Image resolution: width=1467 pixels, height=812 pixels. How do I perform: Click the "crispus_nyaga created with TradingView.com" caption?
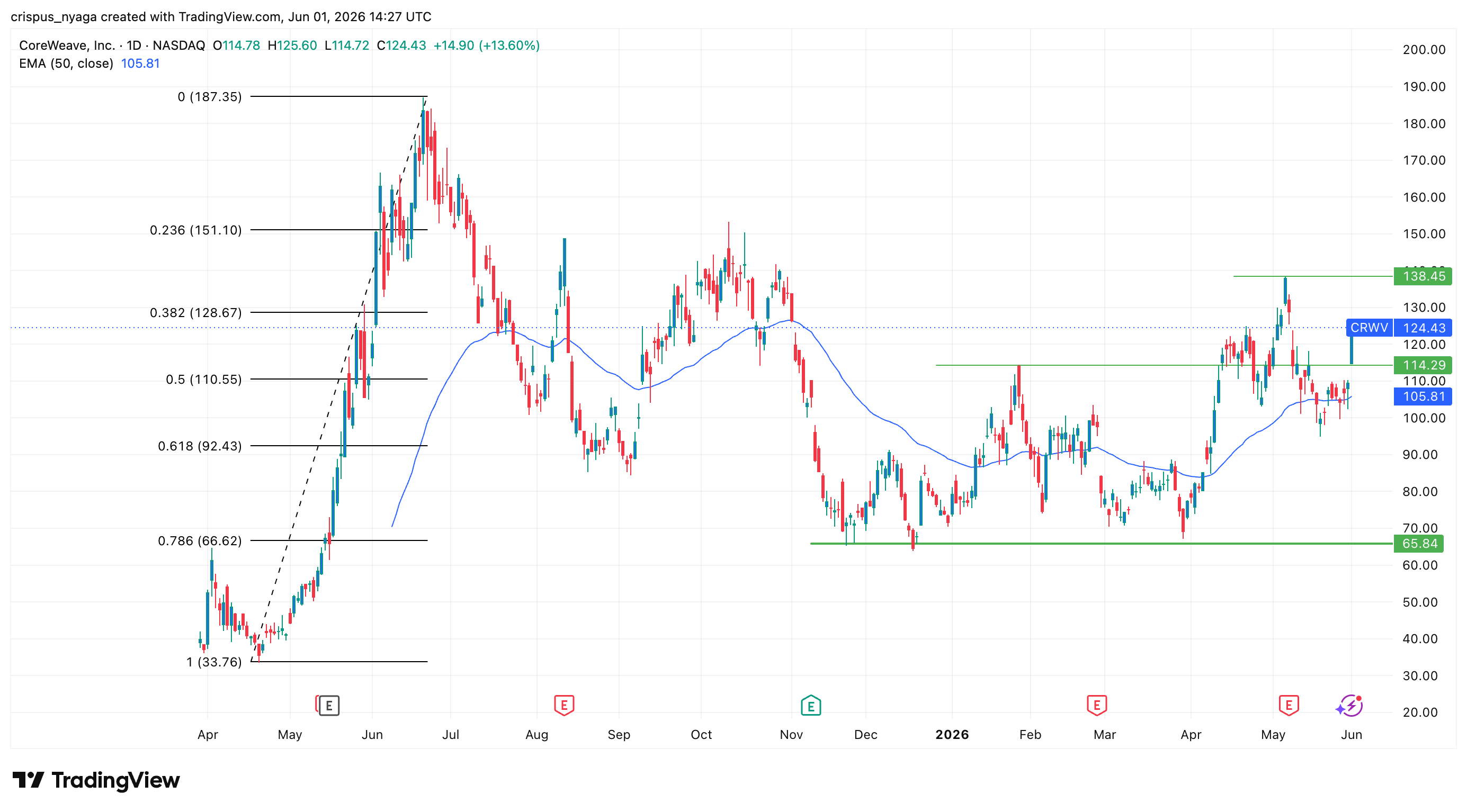tap(146, 16)
